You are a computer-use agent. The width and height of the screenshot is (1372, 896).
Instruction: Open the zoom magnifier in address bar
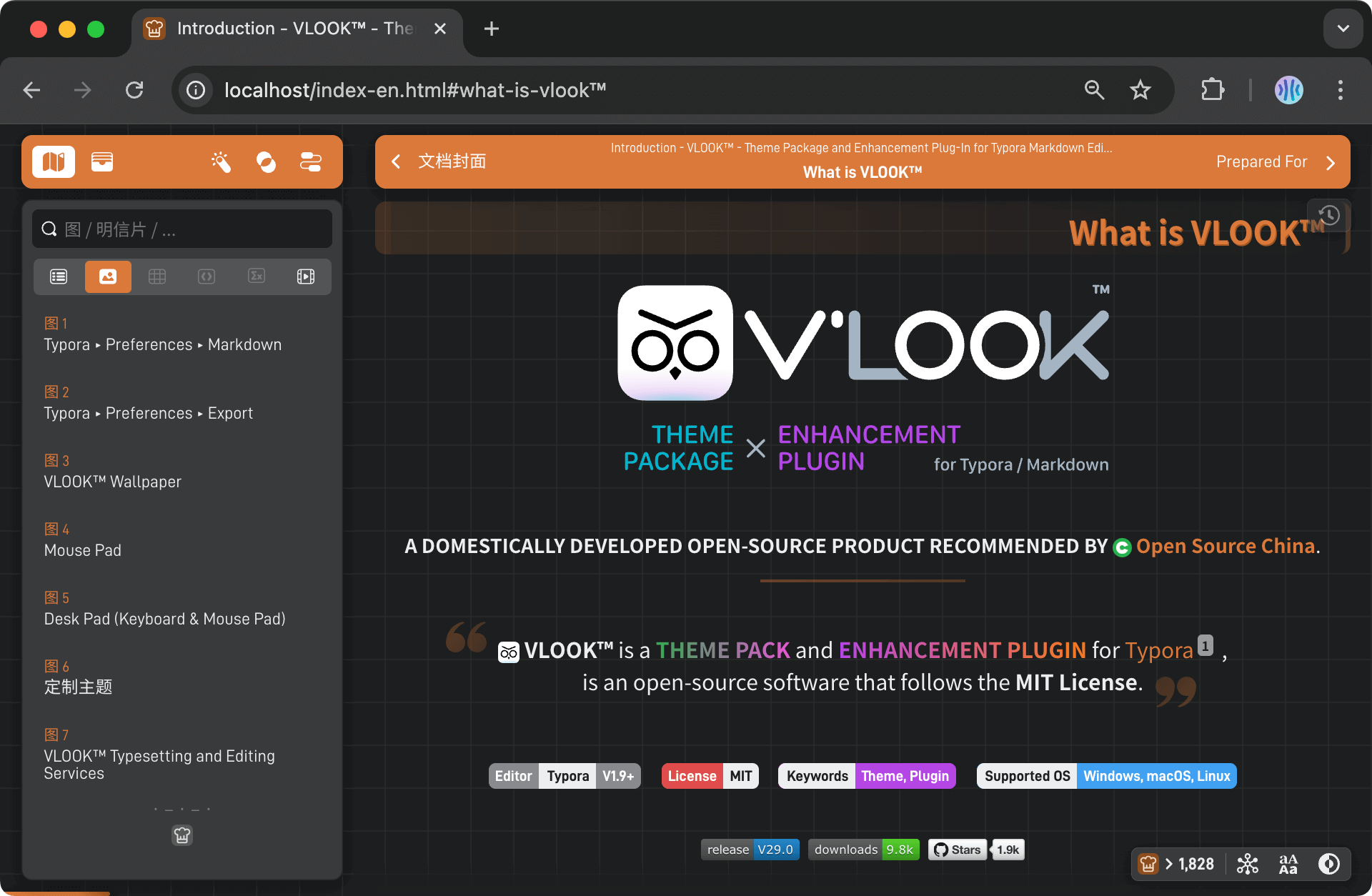coord(1095,90)
